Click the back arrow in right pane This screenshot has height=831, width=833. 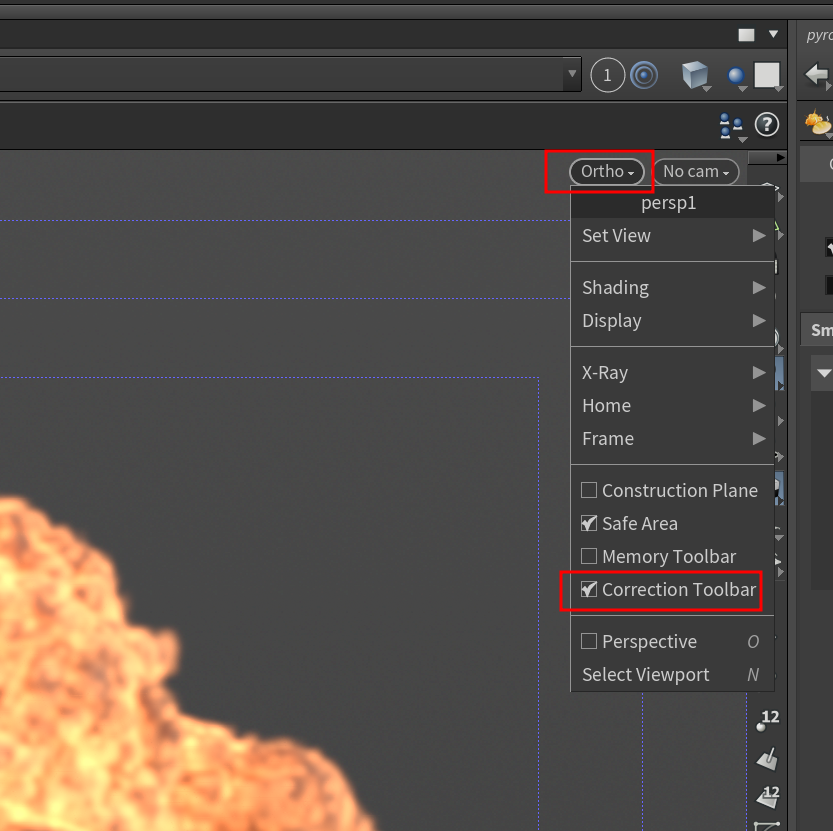(x=818, y=74)
